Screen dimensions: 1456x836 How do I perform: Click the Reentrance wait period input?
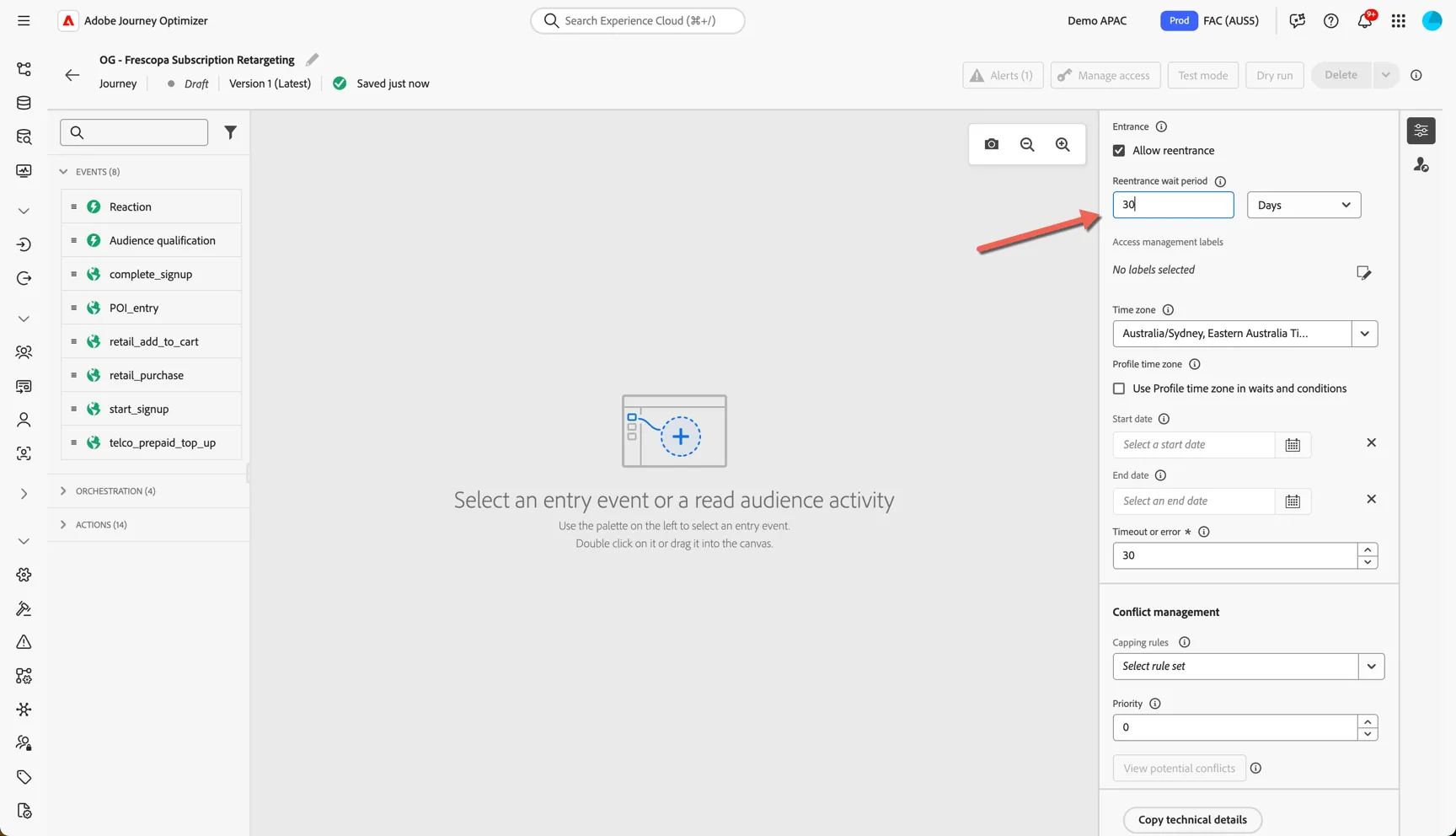point(1173,205)
